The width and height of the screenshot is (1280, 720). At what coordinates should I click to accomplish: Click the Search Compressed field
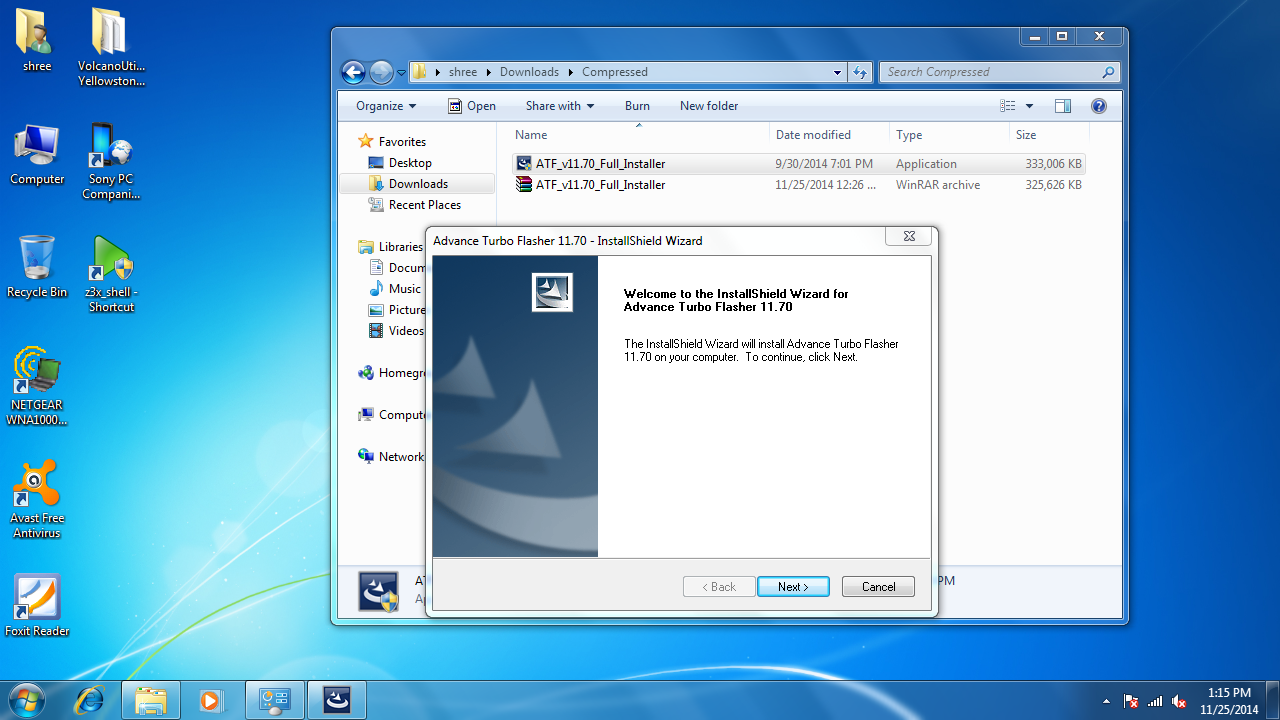pos(999,72)
